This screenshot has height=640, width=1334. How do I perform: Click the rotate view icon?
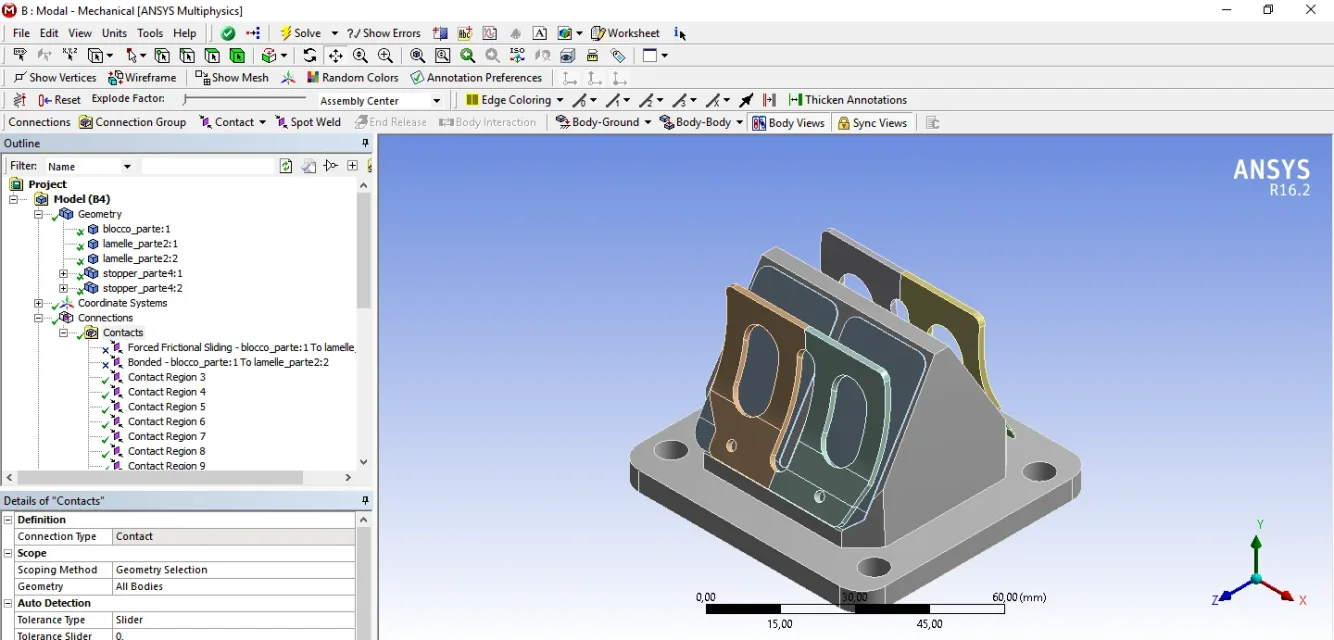point(310,56)
